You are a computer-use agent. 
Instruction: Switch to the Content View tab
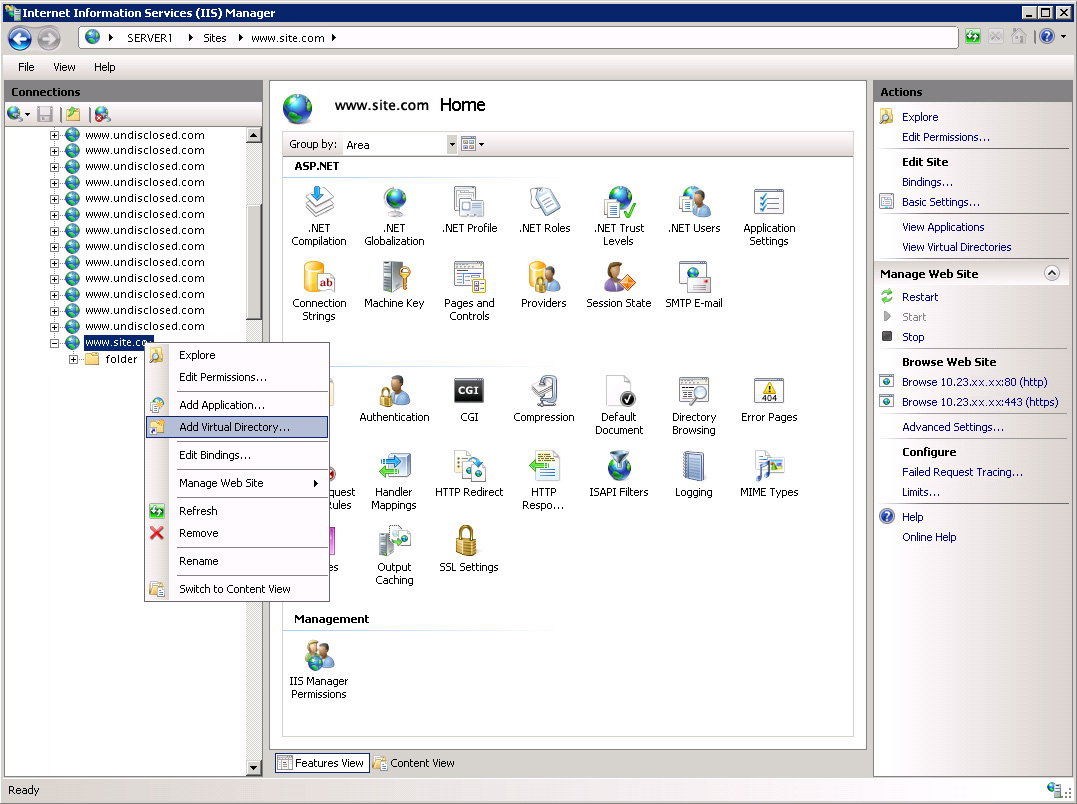point(414,763)
